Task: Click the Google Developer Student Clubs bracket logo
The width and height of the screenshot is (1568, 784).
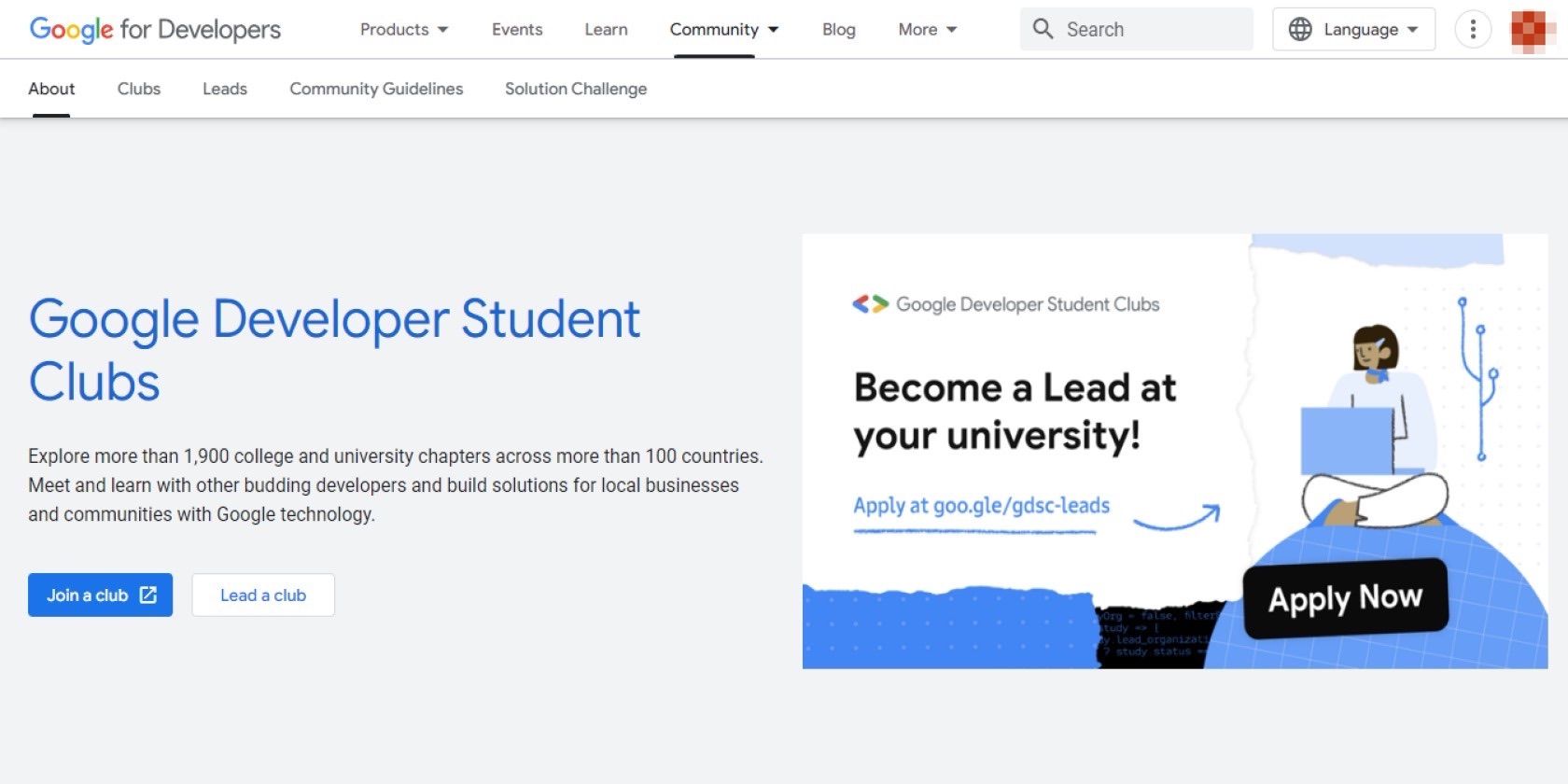Action: point(870,304)
